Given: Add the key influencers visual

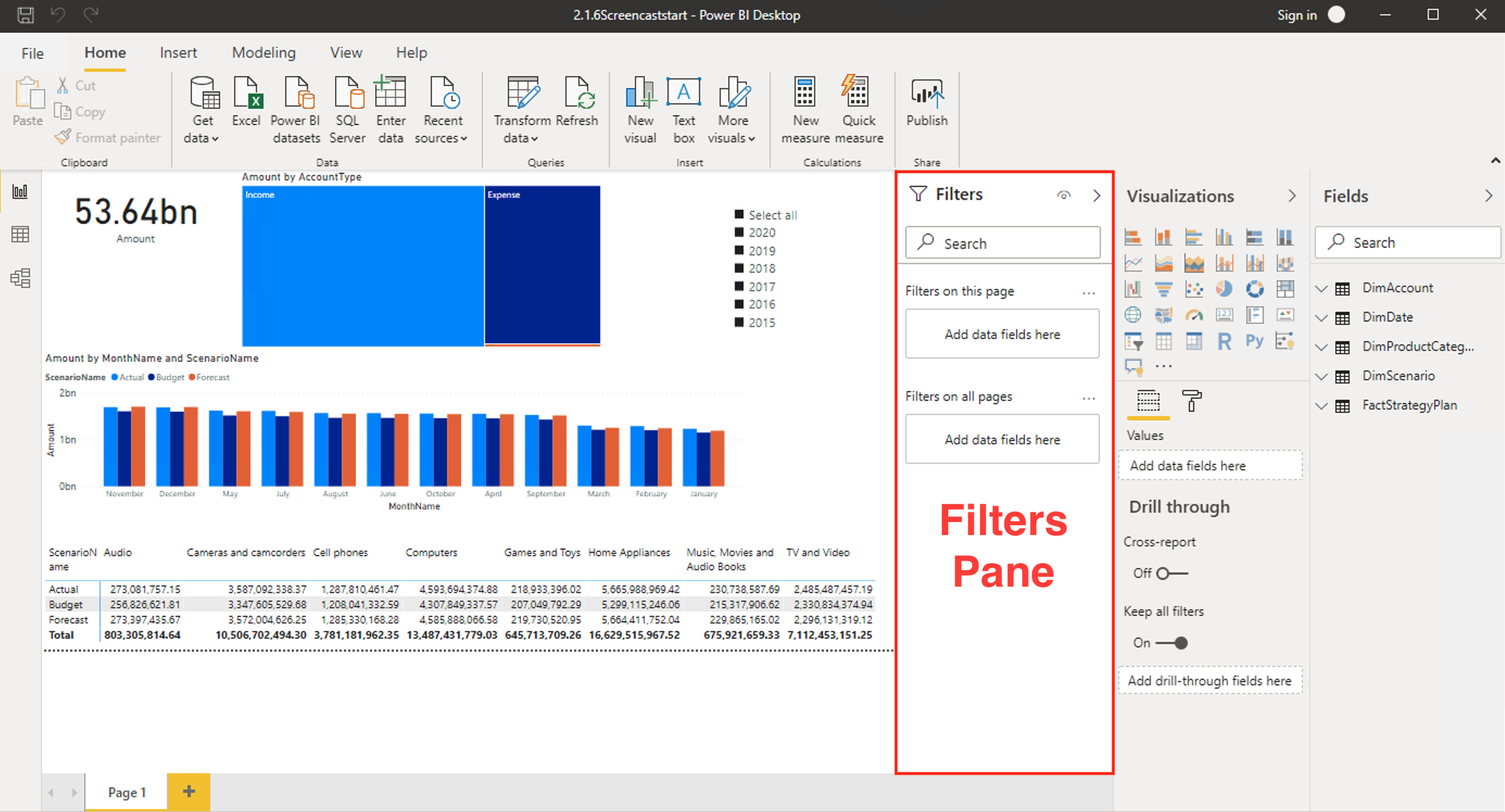Looking at the screenshot, I should (1284, 341).
